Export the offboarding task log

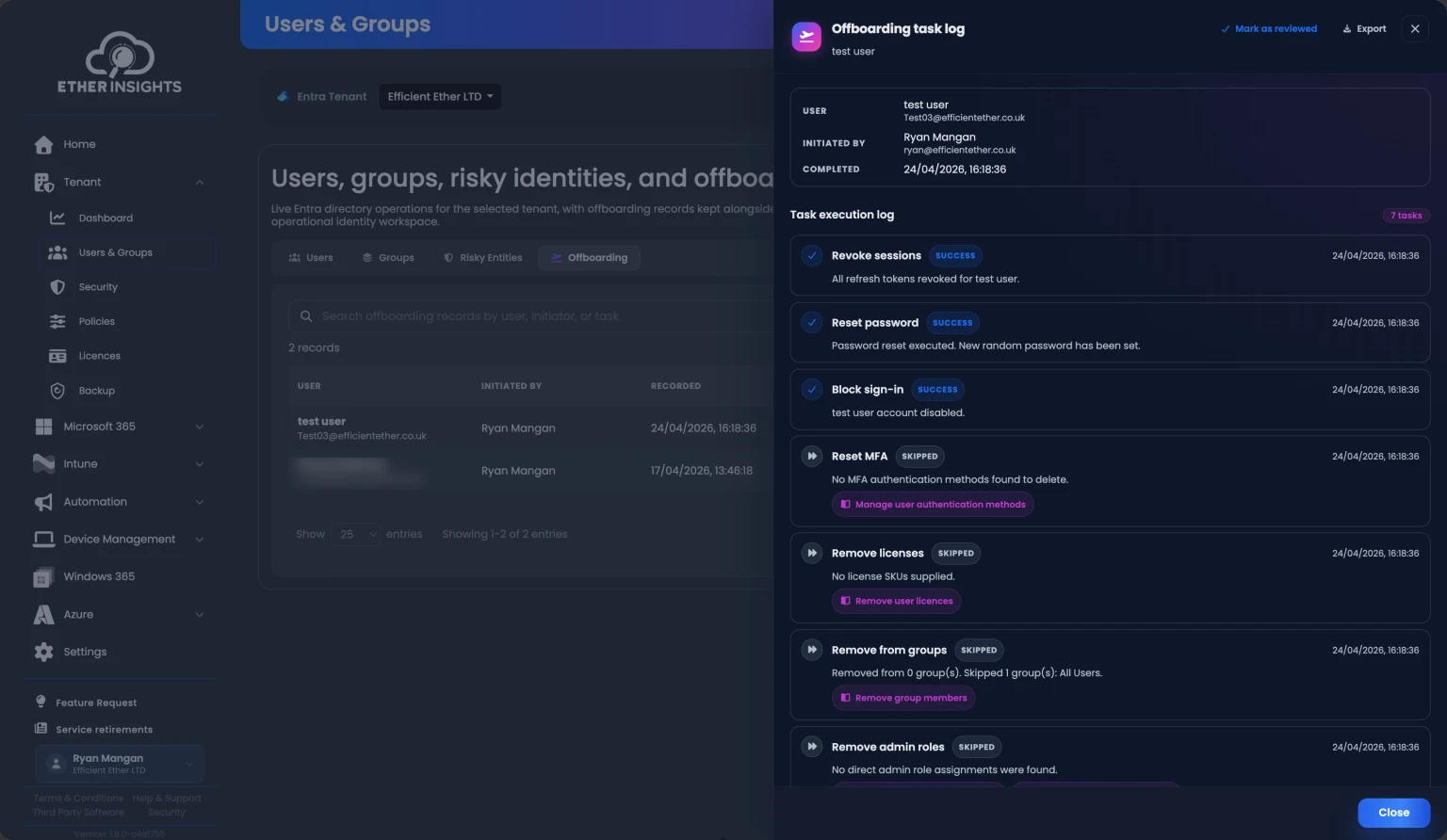click(x=1364, y=29)
